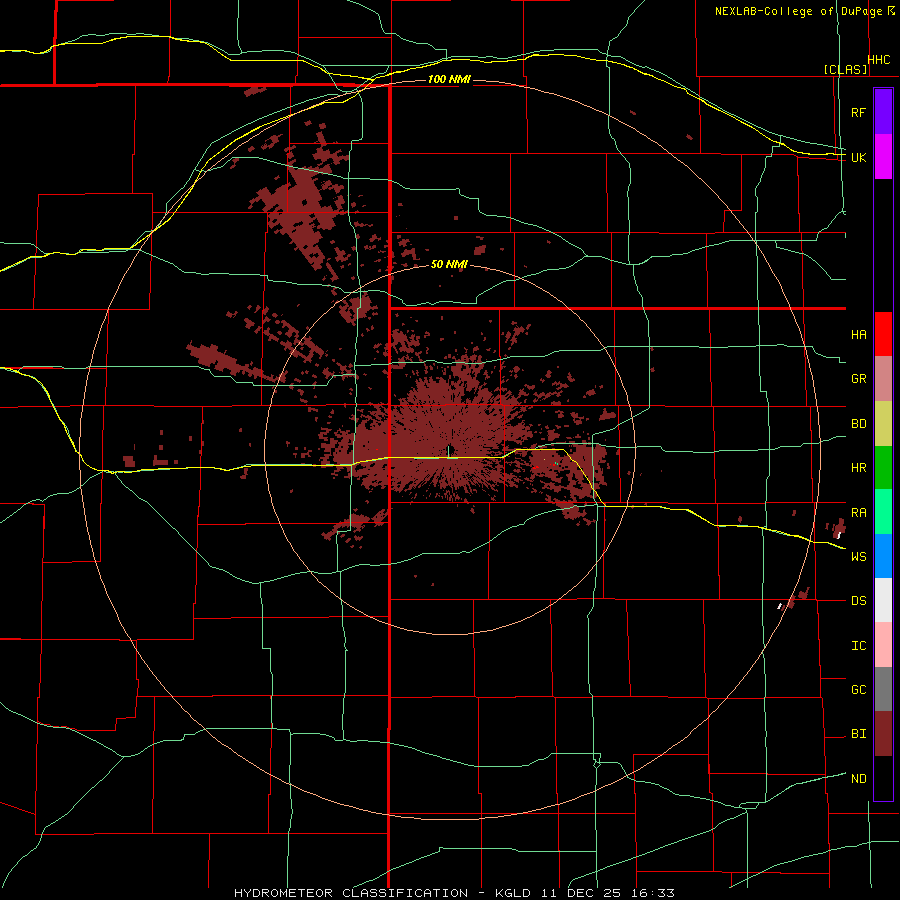The width and height of the screenshot is (900, 900).
Task: Click the 100 NMI range ring label
Action: [x=449, y=79]
